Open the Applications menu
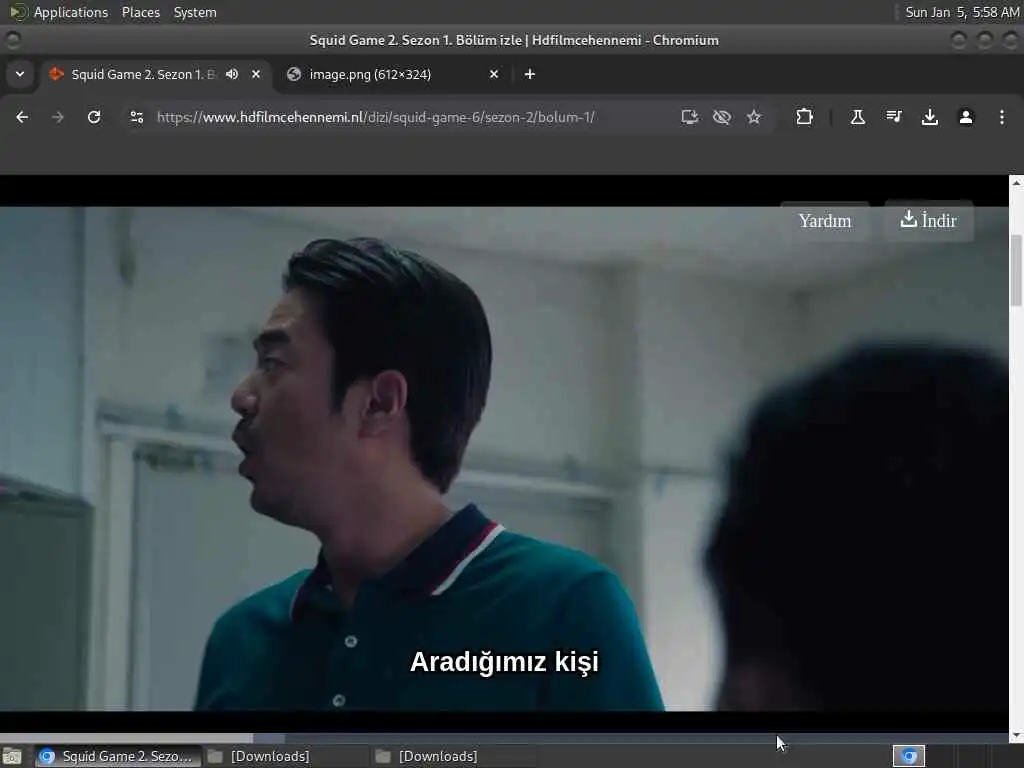Screen dimensions: 1024x768 click(71, 12)
